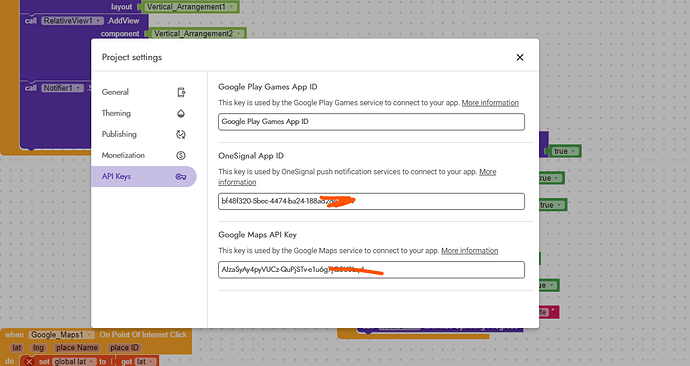Viewport: 690px width, 366px height.
Task: Click the API Keys key icon
Action: [x=181, y=176]
